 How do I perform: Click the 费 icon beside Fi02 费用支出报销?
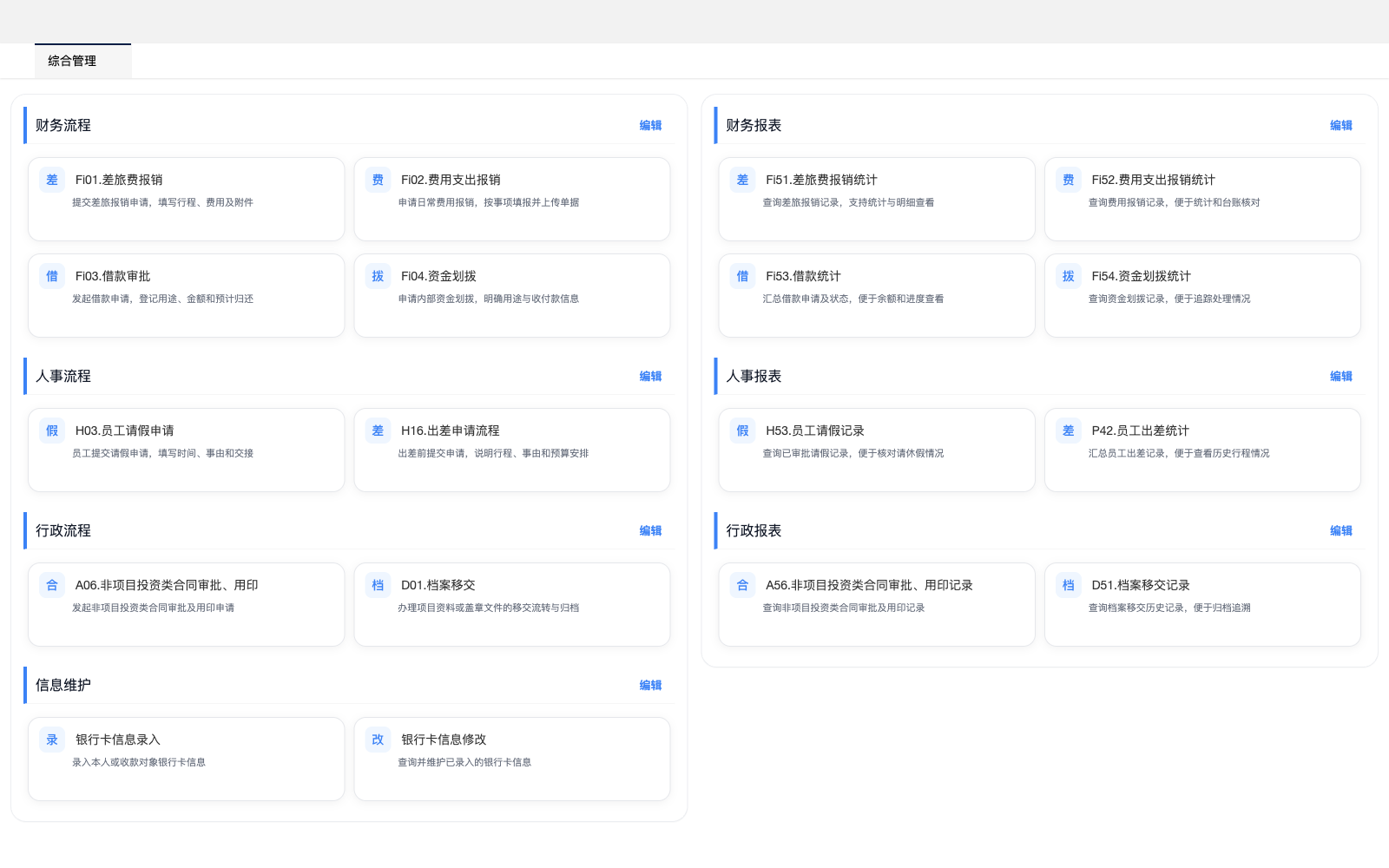(x=378, y=180)
